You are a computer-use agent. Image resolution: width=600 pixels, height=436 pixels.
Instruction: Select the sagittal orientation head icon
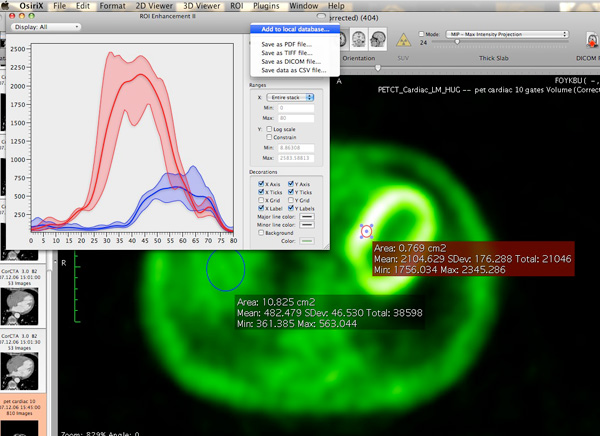(x=378, y=39)
